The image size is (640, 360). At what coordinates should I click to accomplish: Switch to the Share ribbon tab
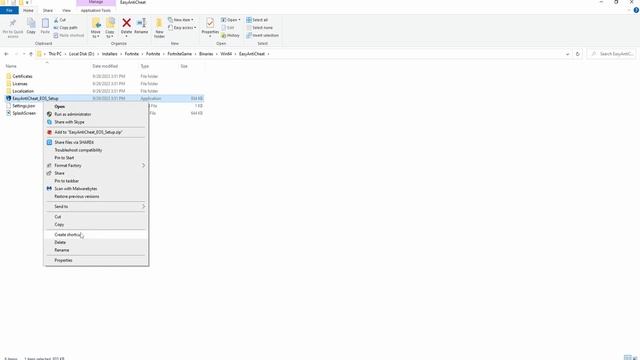pyautogui.click(x=48, y=10)
